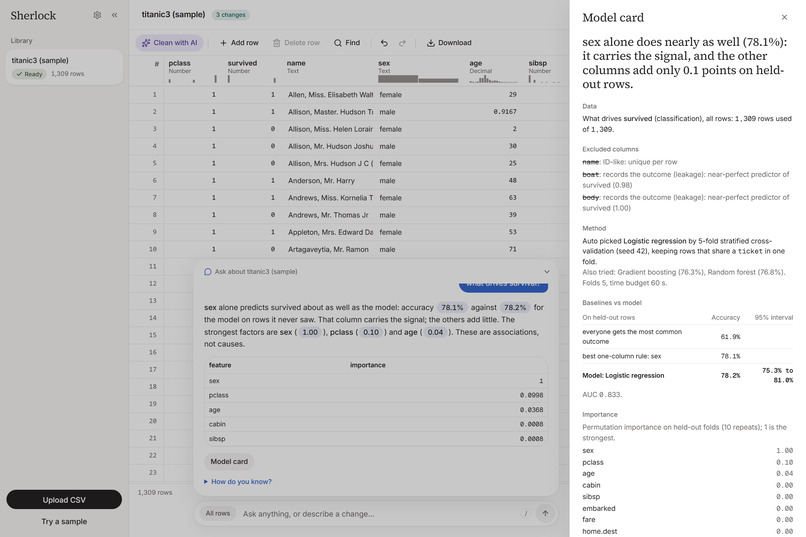This screenshot has height=537, width=806.
Task: Select the sibsp column header
Action: [x=546, y=71]
